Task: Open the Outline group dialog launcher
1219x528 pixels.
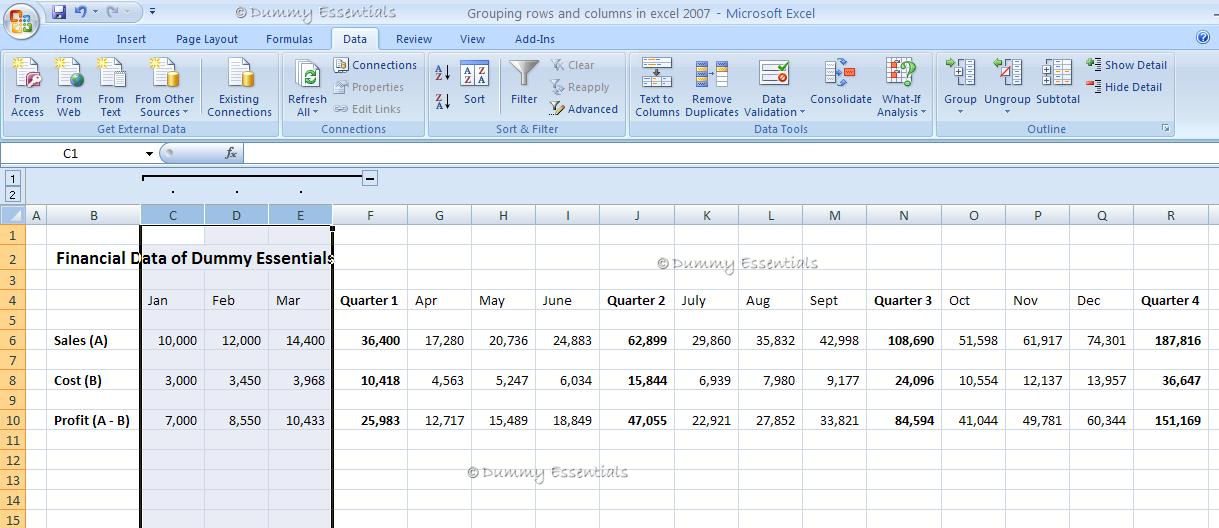Action: [x=1166, y=129]
